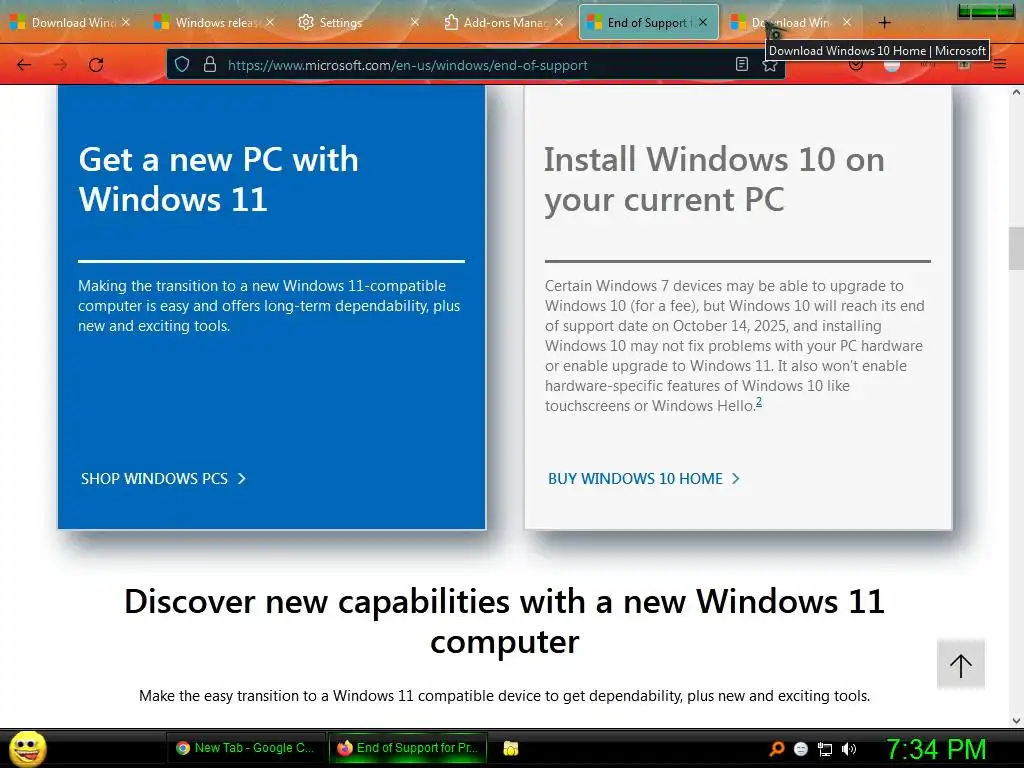Reload the current page
The width and height of the screenshot is (1024, 768).
click(96, 65)
